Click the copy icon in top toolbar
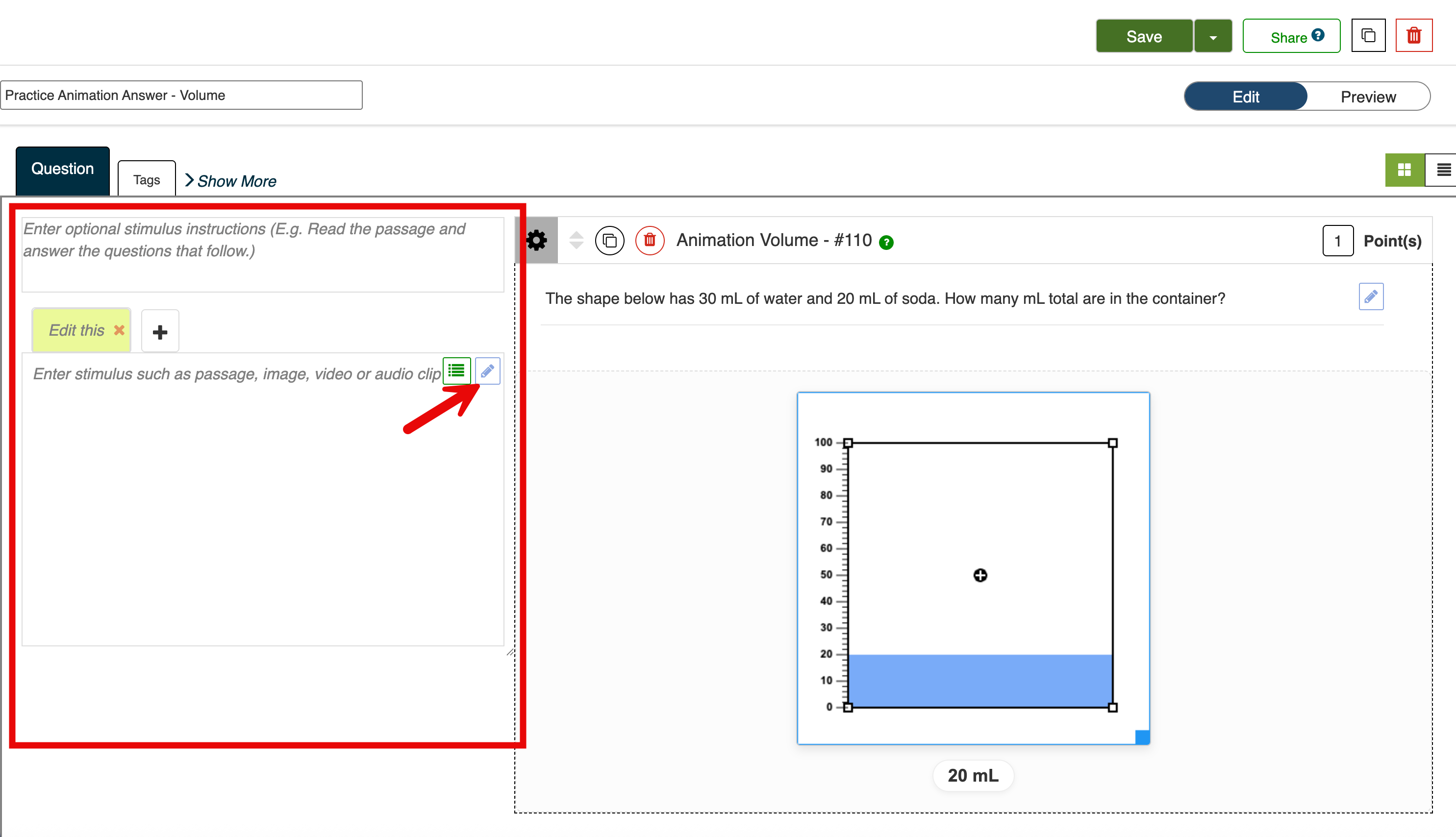This screenshot has height=837, width=1456. pos(1369,36)
